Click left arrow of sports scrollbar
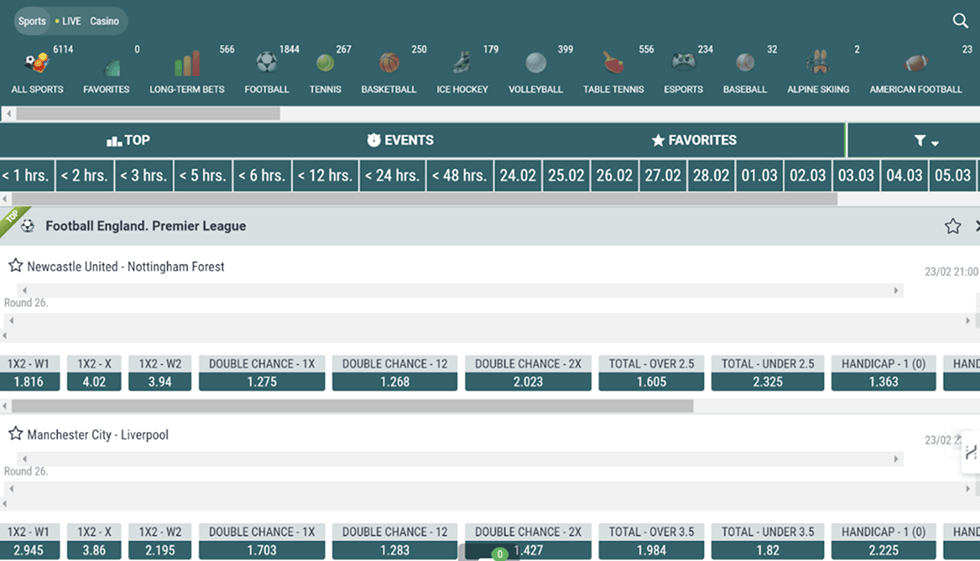The width and height of the screenshot is (980, 561). click(8, 114)
